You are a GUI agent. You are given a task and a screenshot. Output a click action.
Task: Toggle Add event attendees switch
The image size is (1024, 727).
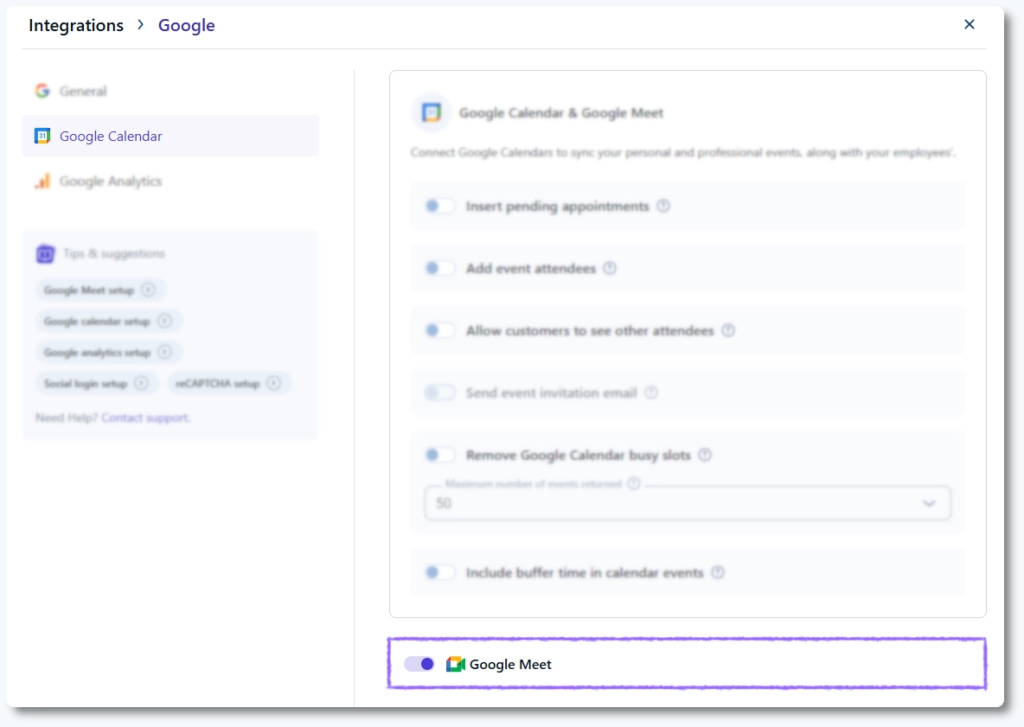click(440, 268)
